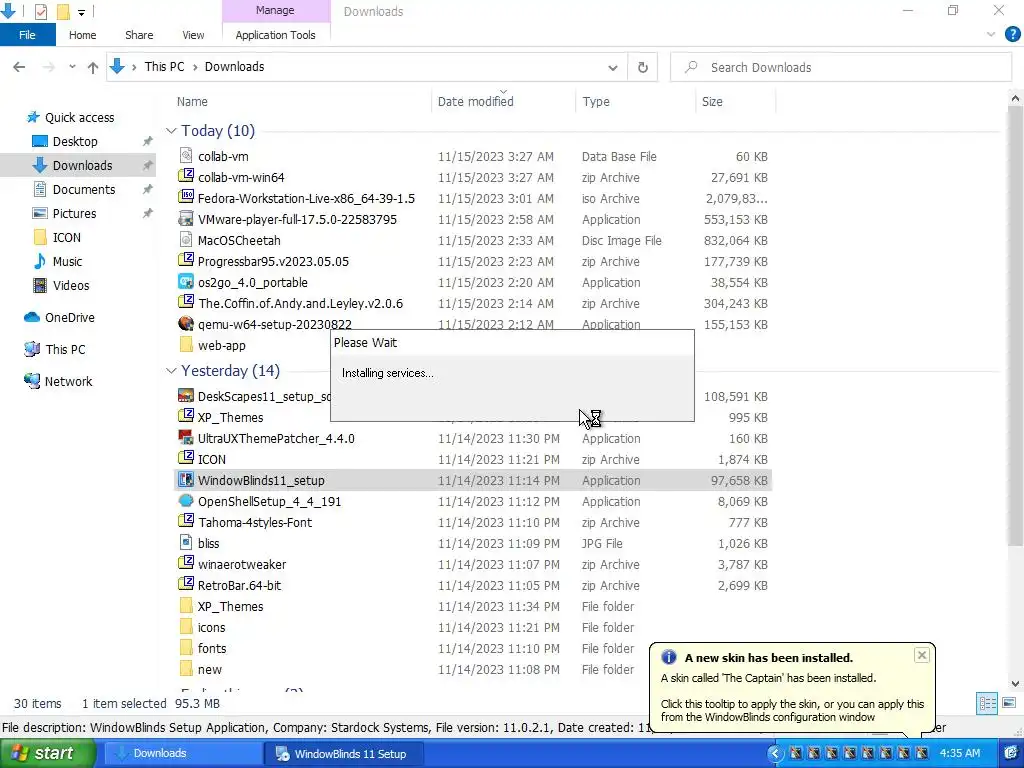Open Music in the navigation pane

tap(67, 262)
